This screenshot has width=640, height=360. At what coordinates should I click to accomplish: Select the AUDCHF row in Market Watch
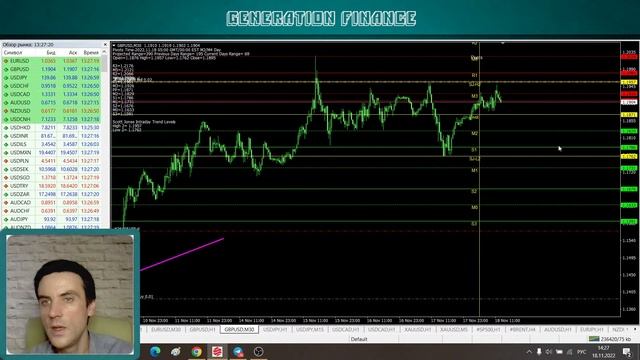coord(51,211)
